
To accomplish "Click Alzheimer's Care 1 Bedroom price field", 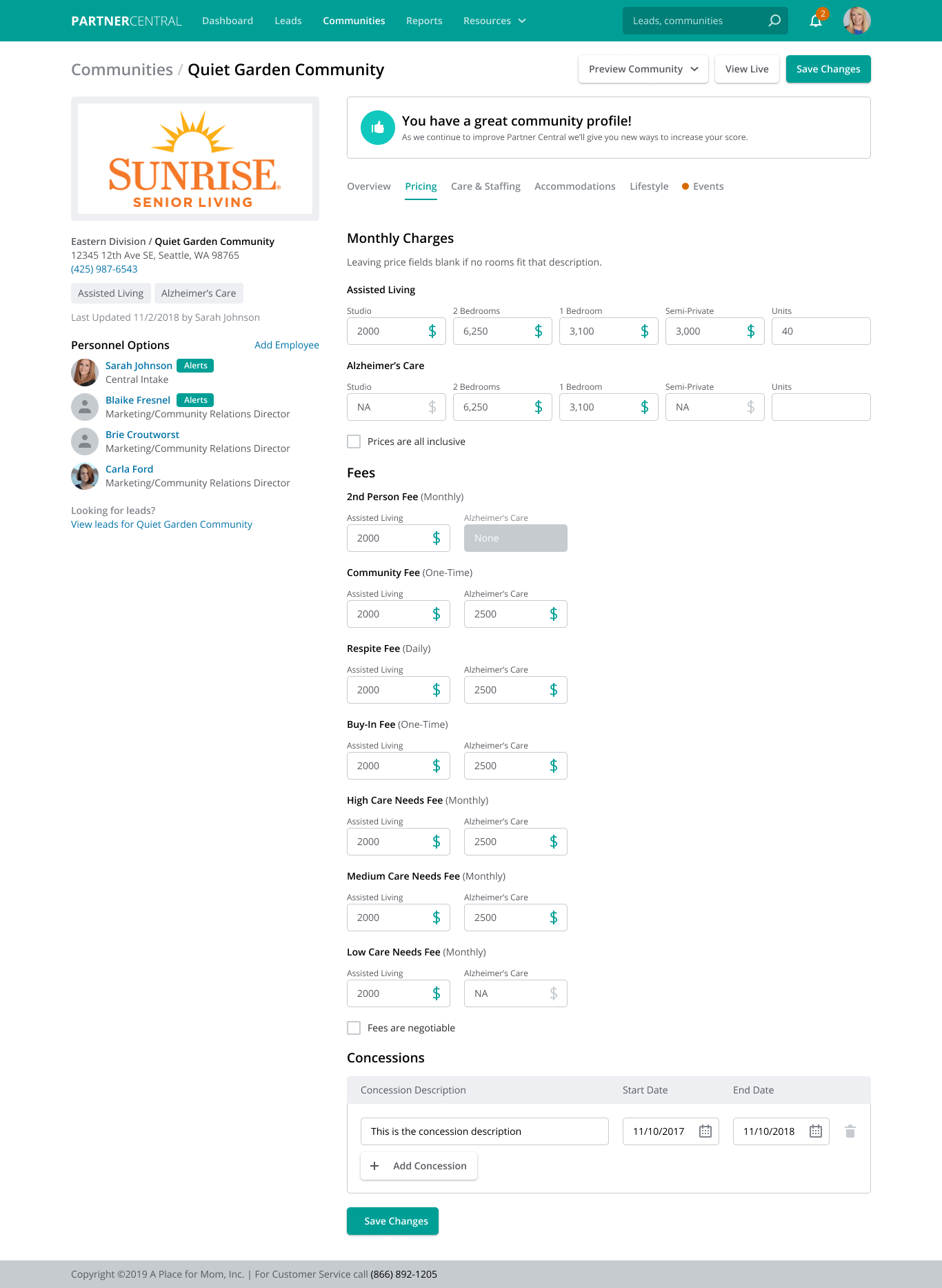I will (x=609, y=407).
